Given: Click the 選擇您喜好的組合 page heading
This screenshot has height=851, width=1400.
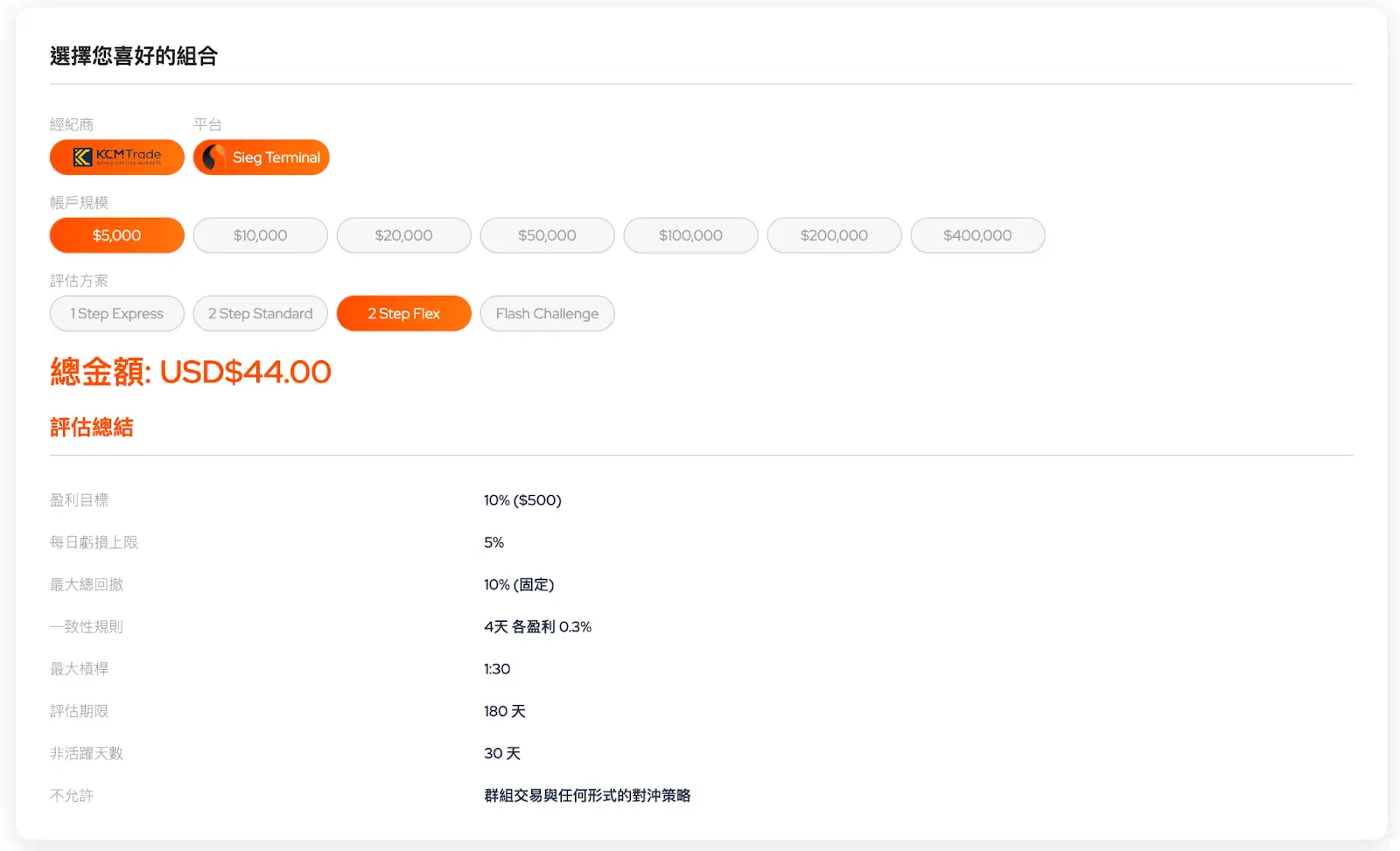Looking at the screenshot, I should click(x=134, y=56).
